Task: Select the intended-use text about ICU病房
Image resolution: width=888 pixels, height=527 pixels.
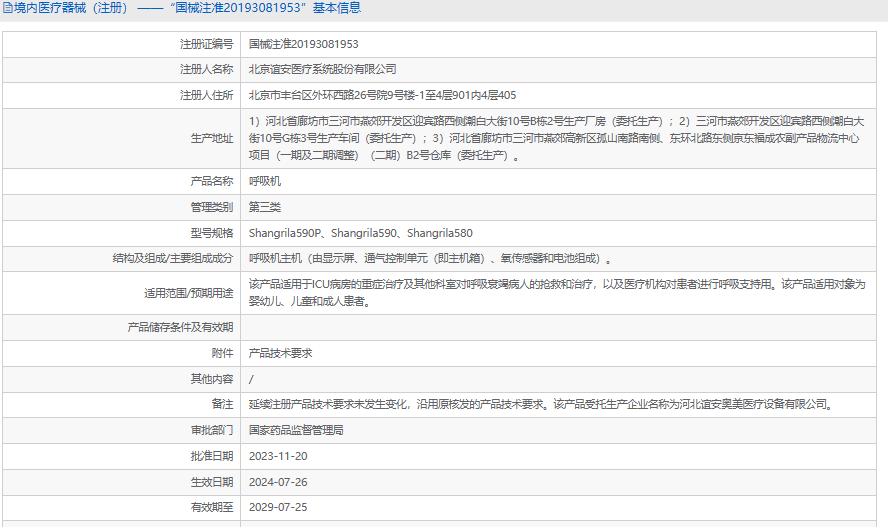Action: (x=557, y=293)
